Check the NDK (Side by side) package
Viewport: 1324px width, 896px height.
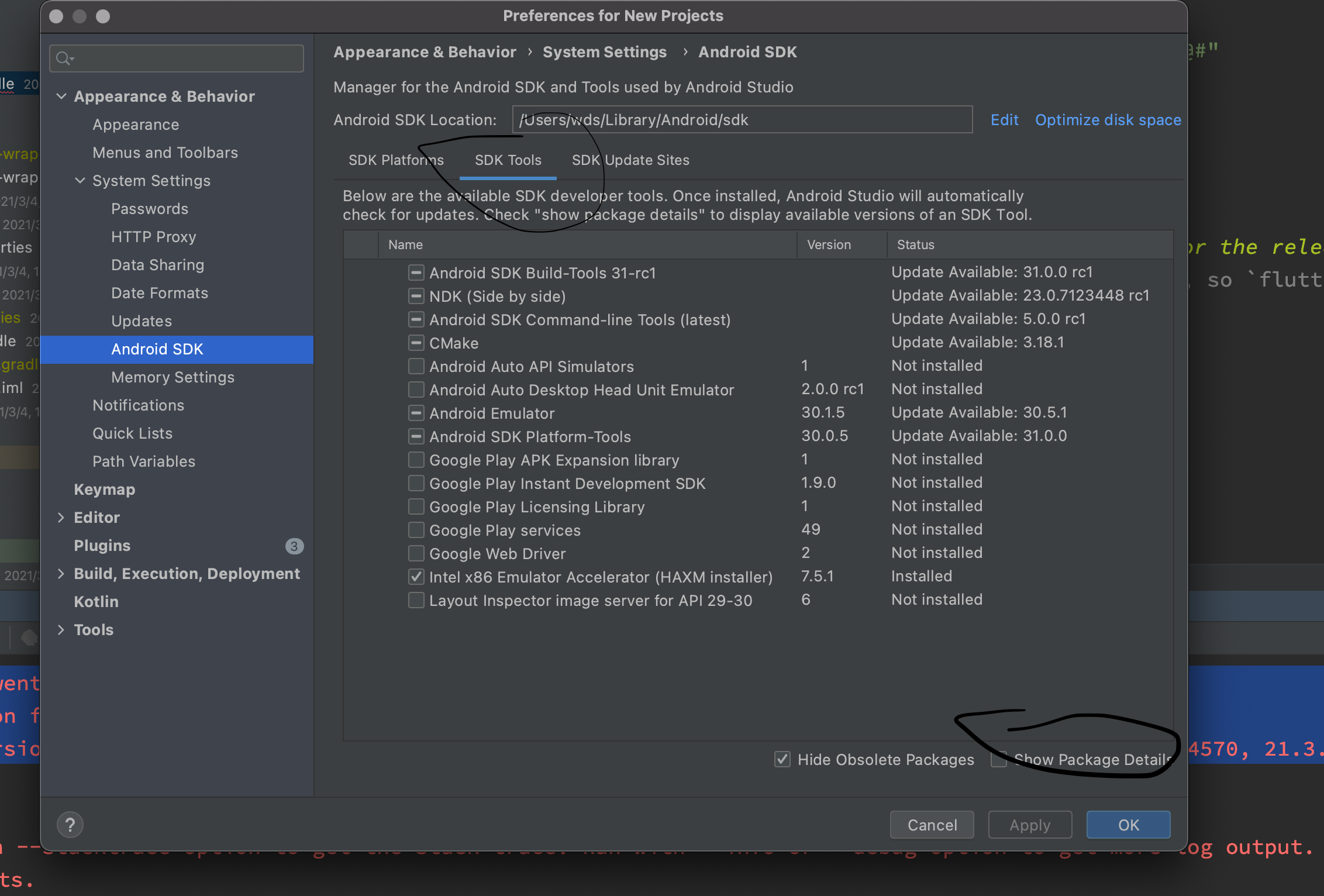tap(416, 296)
